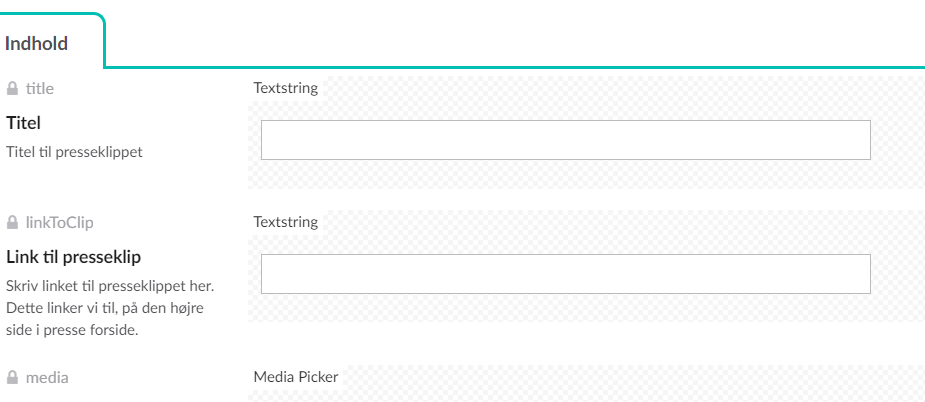Click the lock icon beside title alias
Viewport: 925px width, 402px height.
click(x=12, y=89)
